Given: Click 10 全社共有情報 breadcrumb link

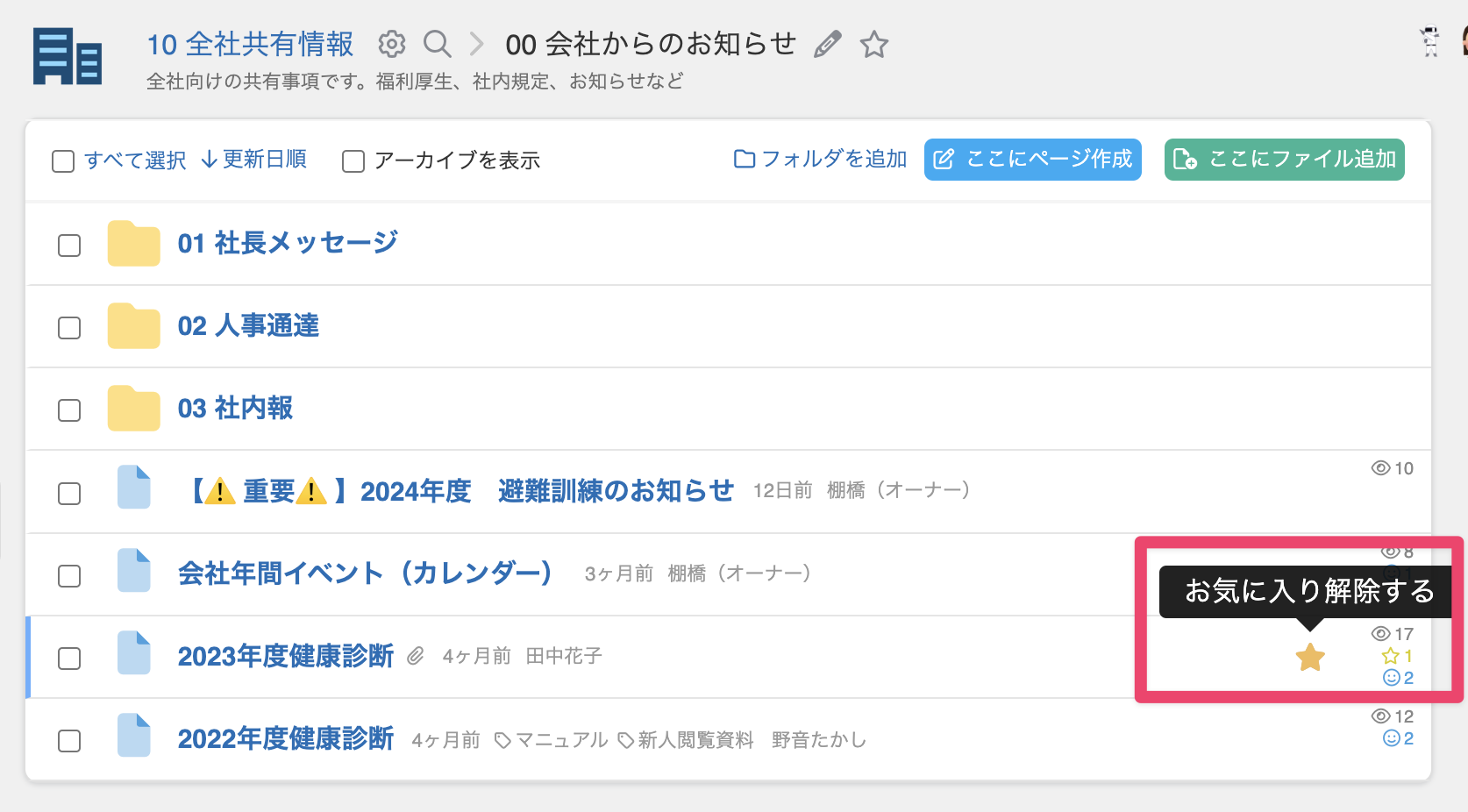Looking at the screenshot, I should tap(250, 44).
